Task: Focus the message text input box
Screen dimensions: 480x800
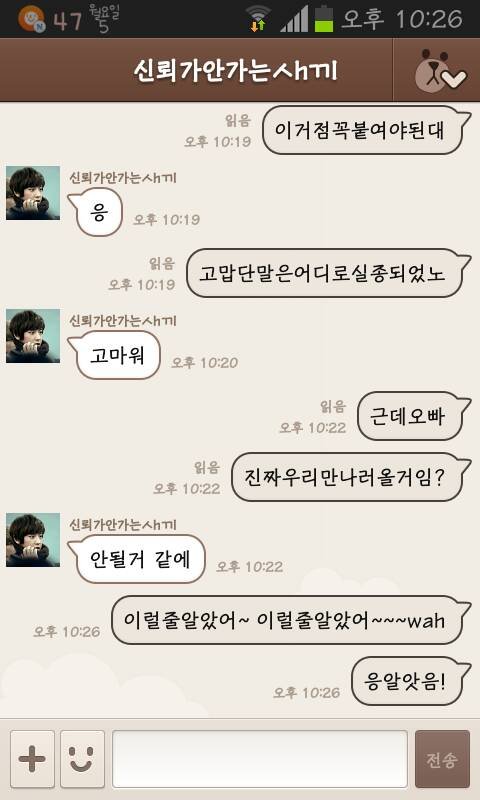Action: coord(260,759)
